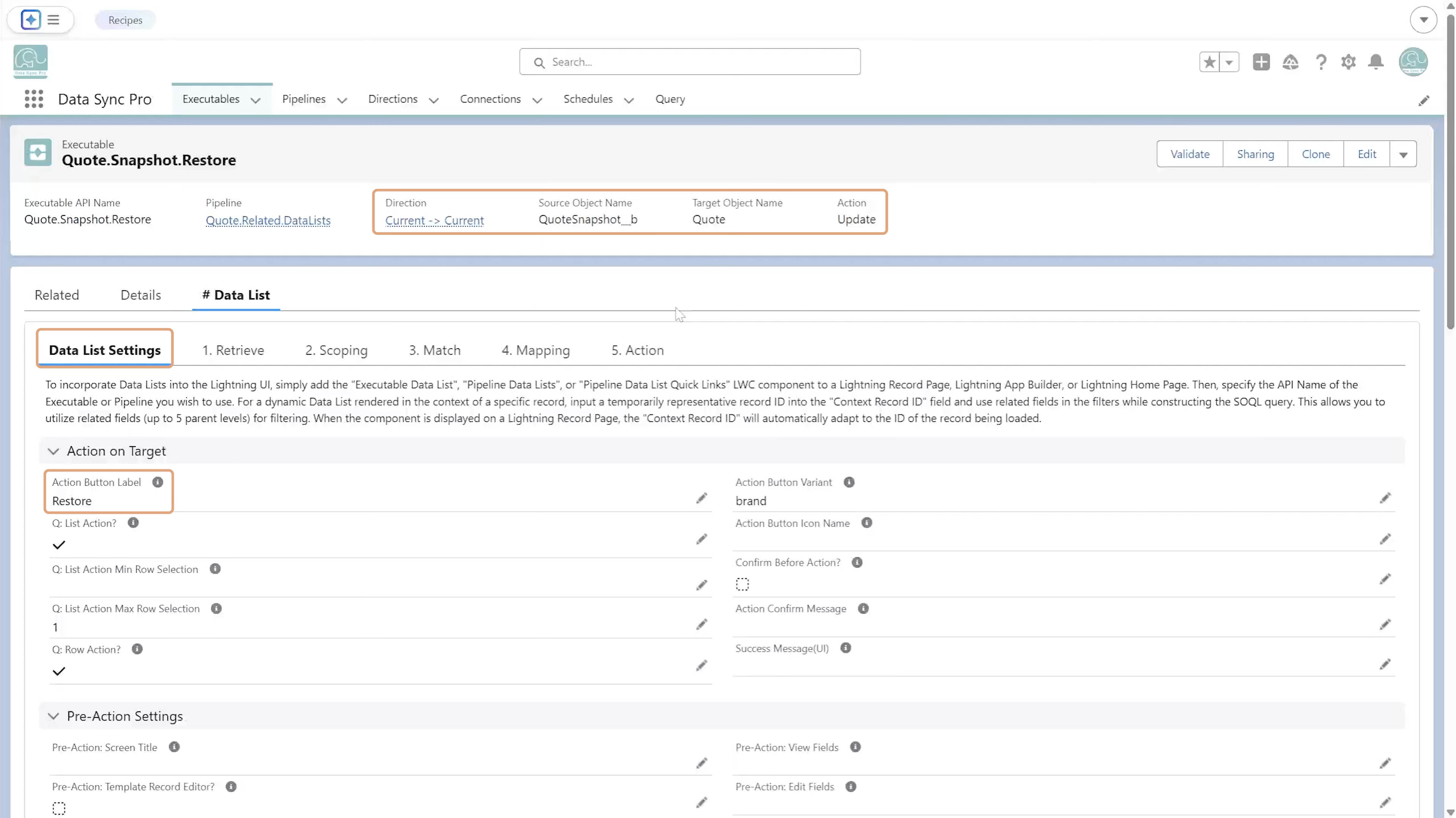This screenshot has height=818, width=1456.
Task: Click the Sharing button
Action: point(1255,154)
